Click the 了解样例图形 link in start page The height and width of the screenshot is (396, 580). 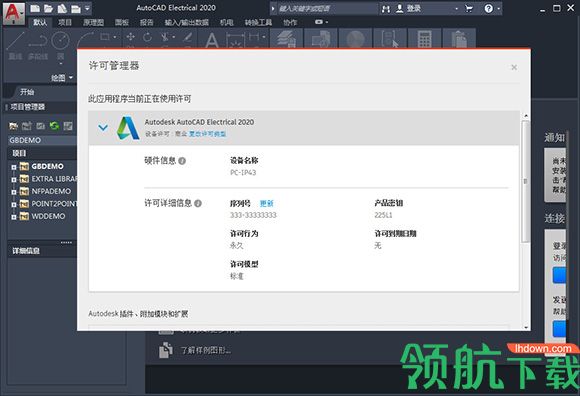click(206, 350)
